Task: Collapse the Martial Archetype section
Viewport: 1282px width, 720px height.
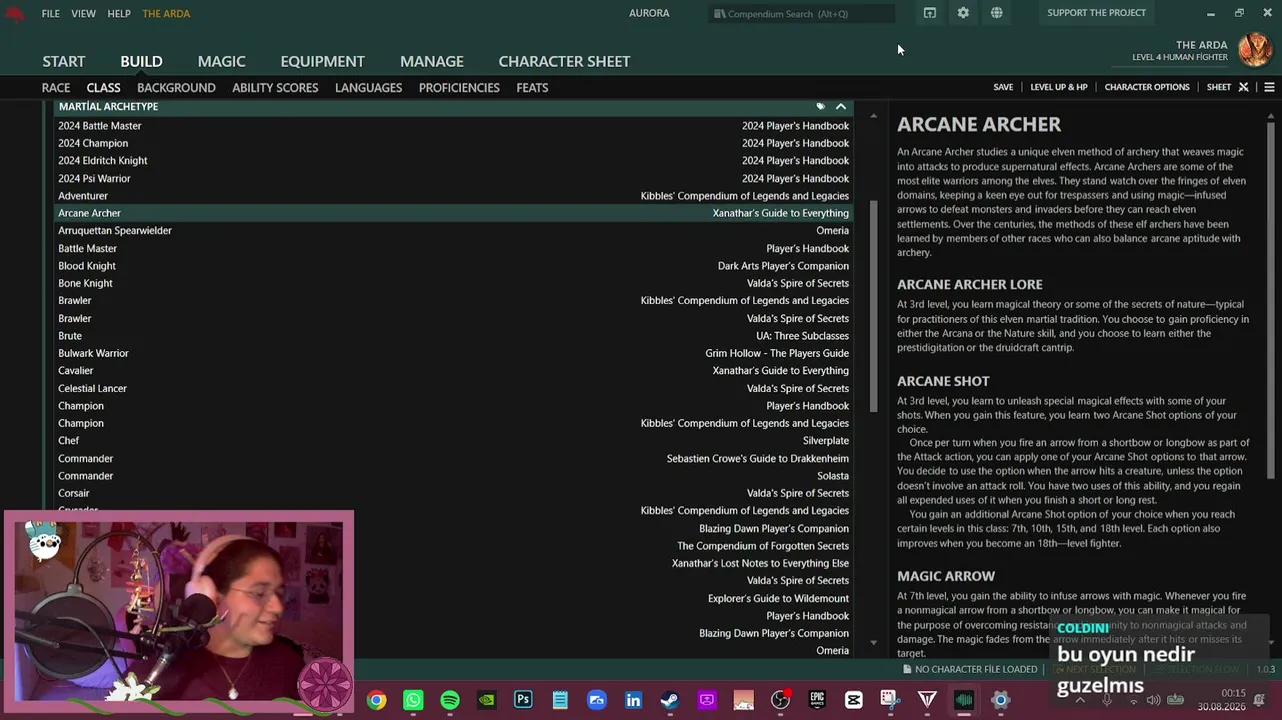Action: (x=841, y=106)
